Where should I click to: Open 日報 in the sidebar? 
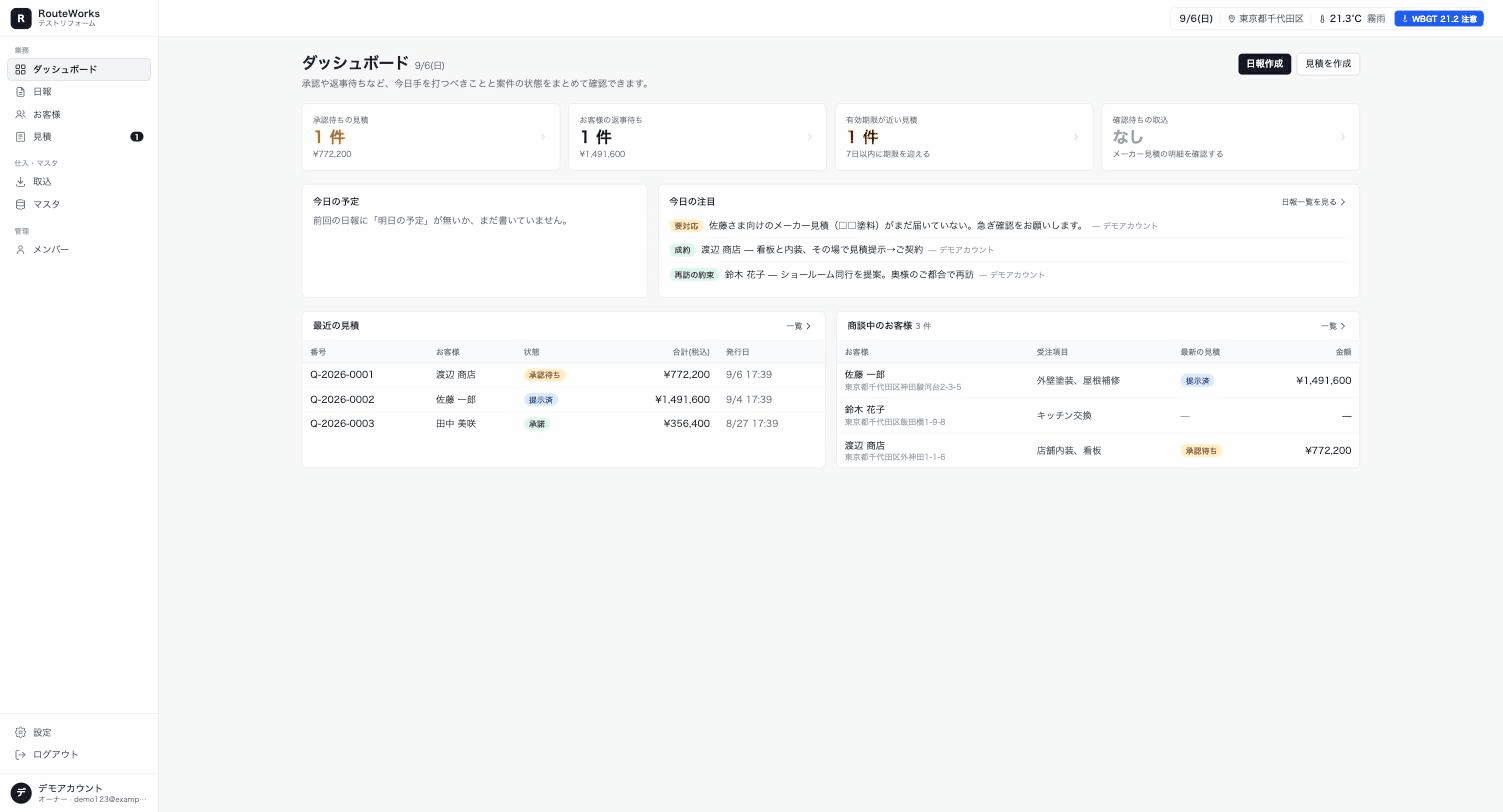click(79, 92)
